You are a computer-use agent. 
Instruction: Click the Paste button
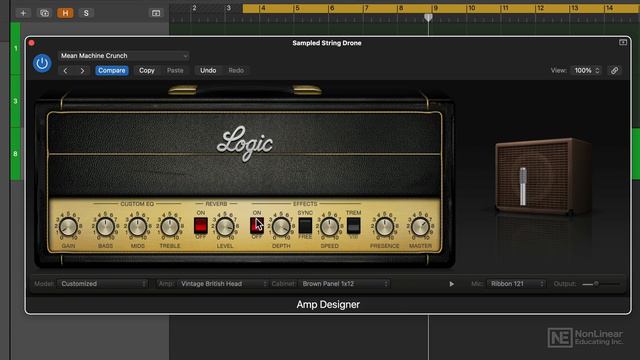pos(175,71)
